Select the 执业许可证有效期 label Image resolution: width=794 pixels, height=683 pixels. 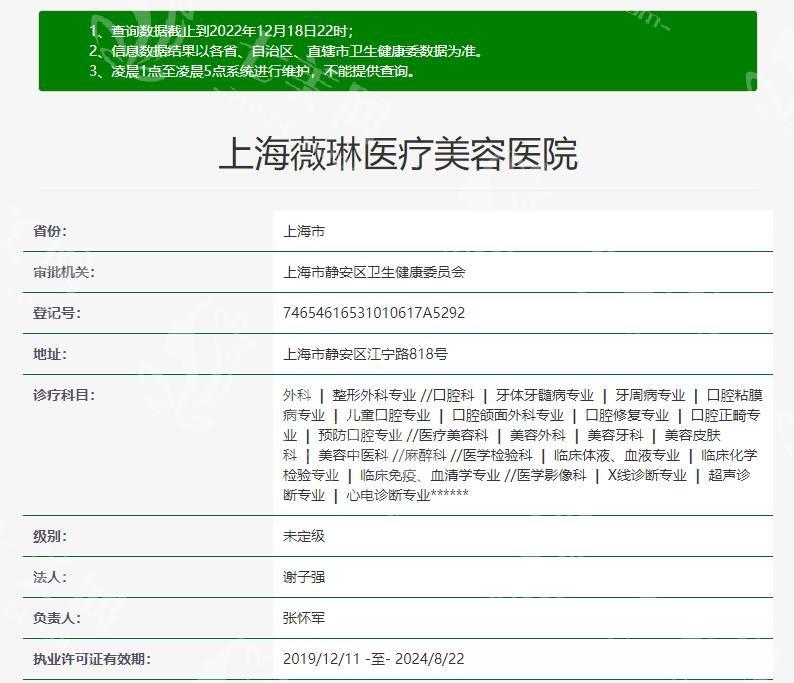click(92, 659)
